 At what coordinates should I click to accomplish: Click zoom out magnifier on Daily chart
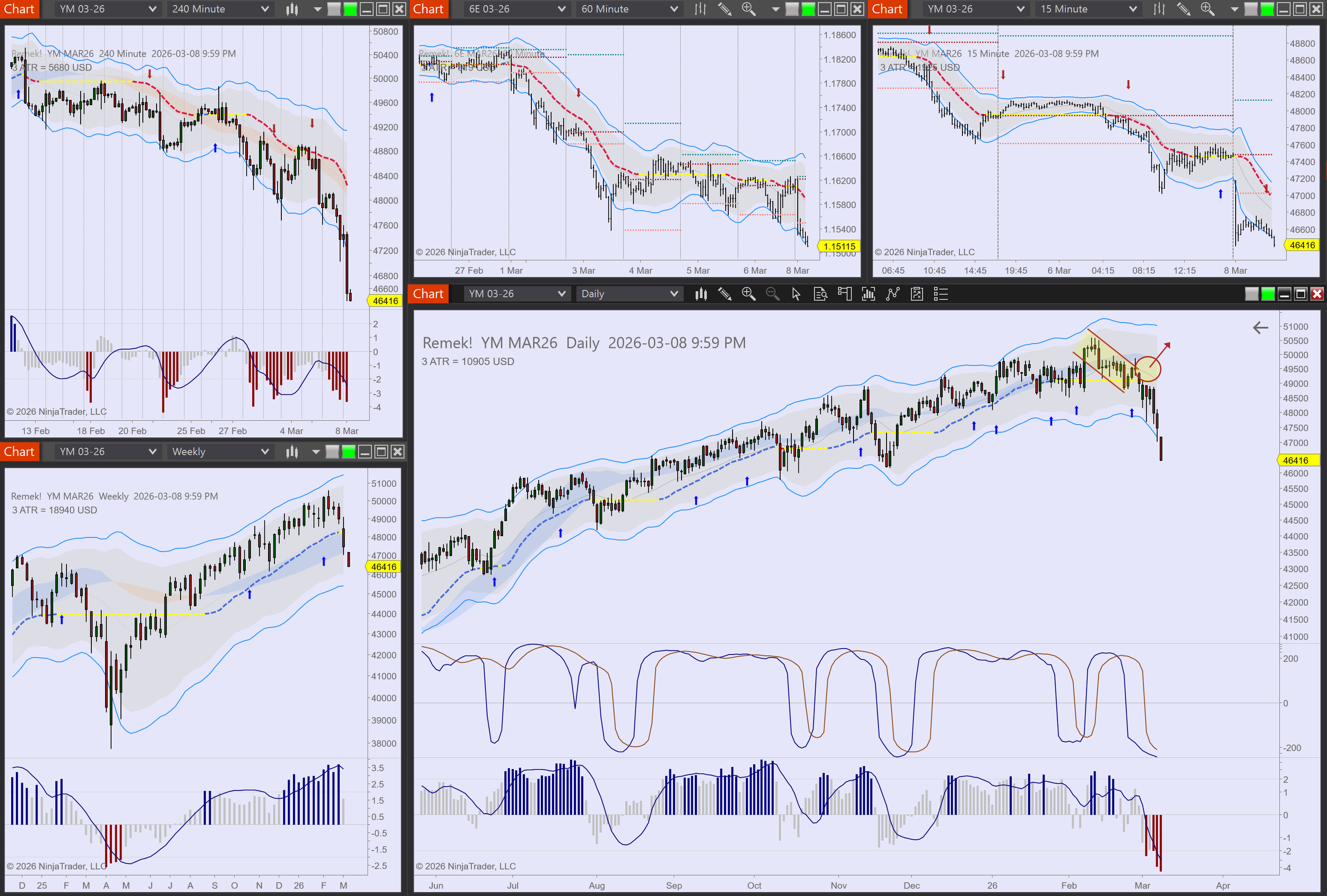(772, 294)
